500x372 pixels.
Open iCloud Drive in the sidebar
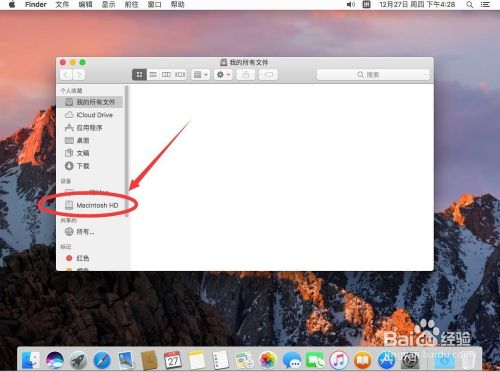click(90, 115)
